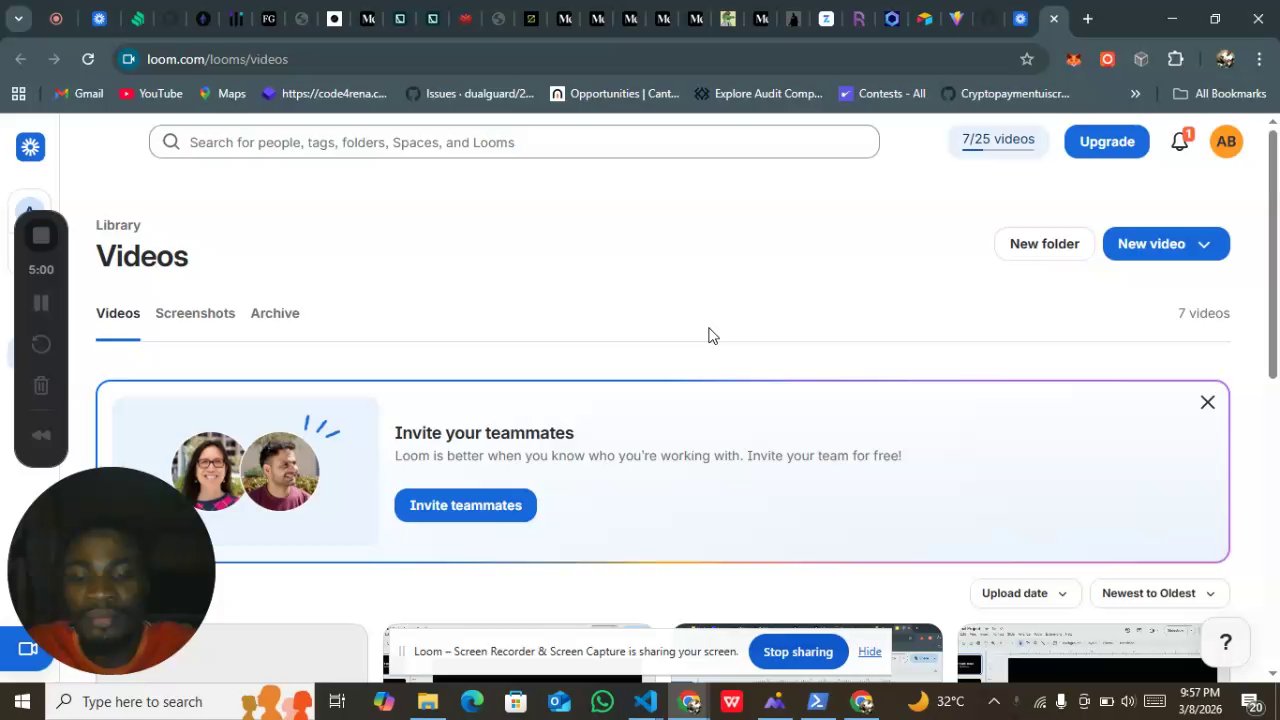Image resolution: width=1280 pixels, height=720 pixels.
Task: Click the Windows taskbar search box
Action: point(180,701)
